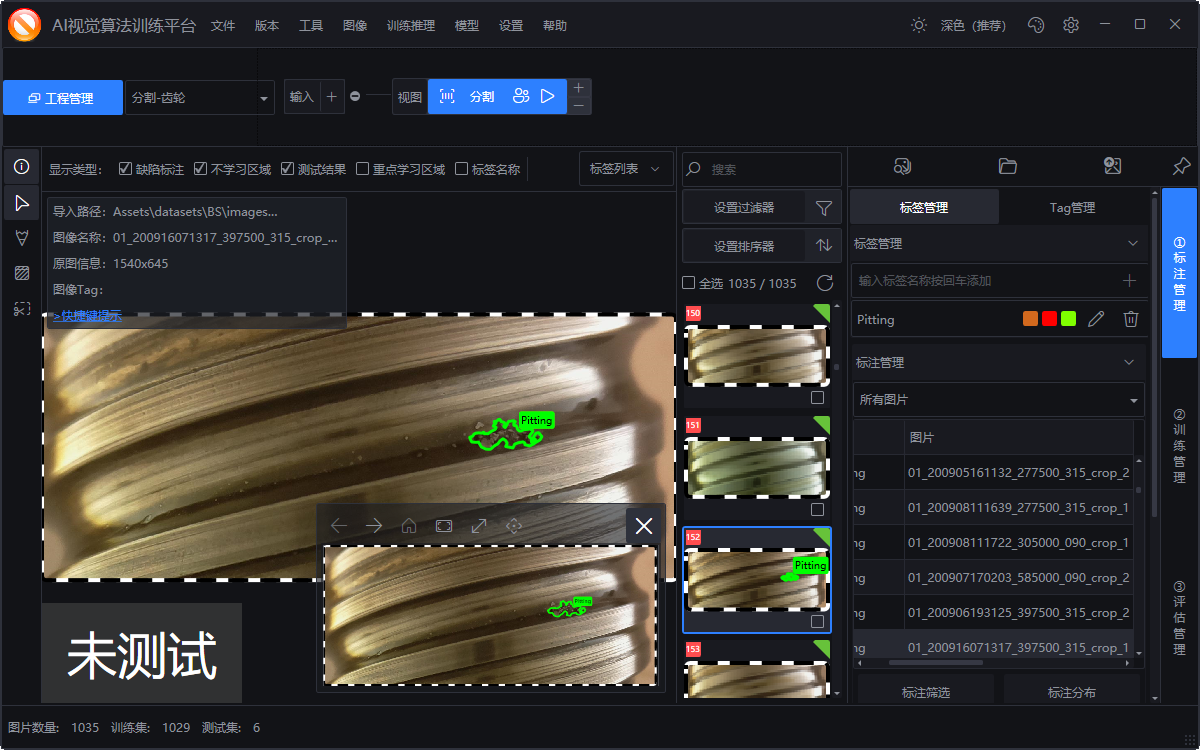Open the 快捷键提示 link
The width and height of the screenshot is (1200, 750).
(88, 316)
